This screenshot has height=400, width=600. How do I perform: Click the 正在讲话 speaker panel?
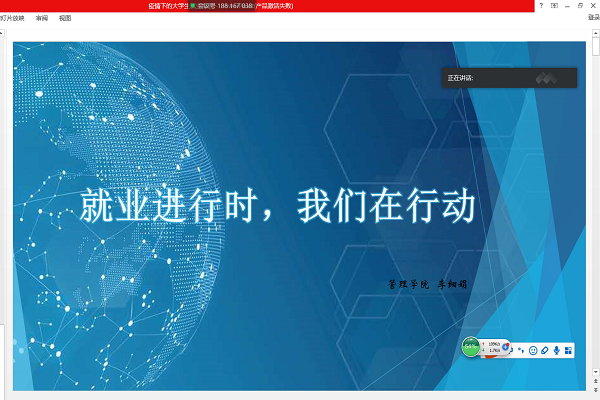point(509,77)
